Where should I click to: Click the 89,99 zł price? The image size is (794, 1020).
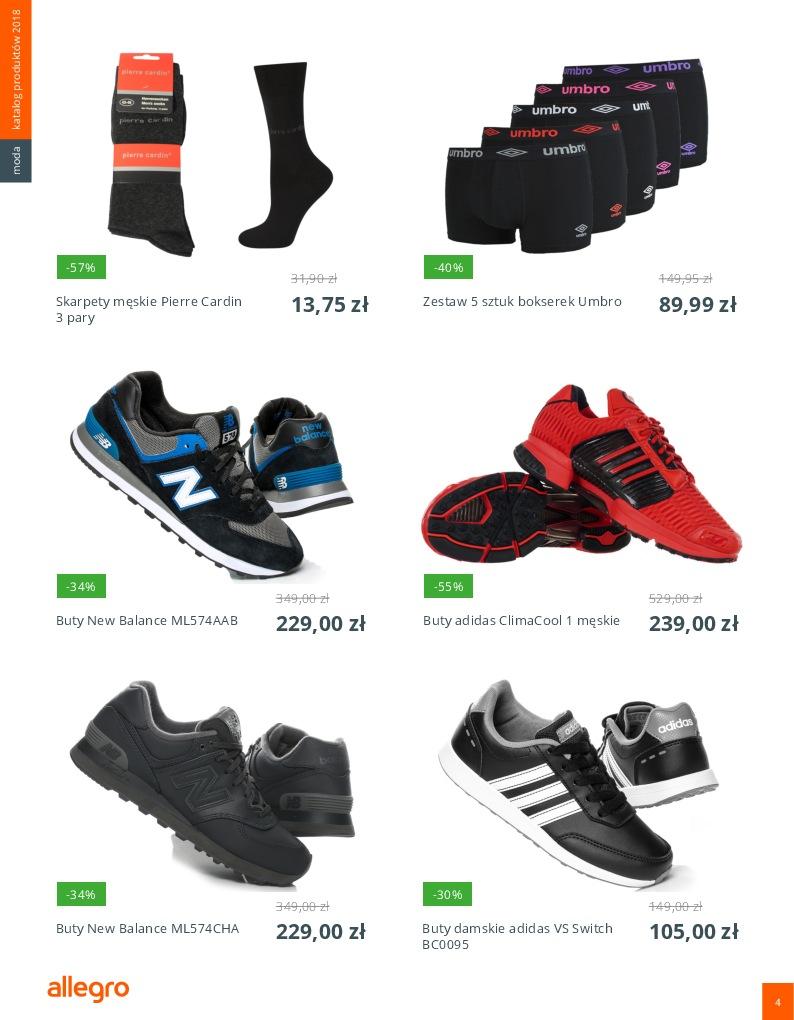pos(698,304)
